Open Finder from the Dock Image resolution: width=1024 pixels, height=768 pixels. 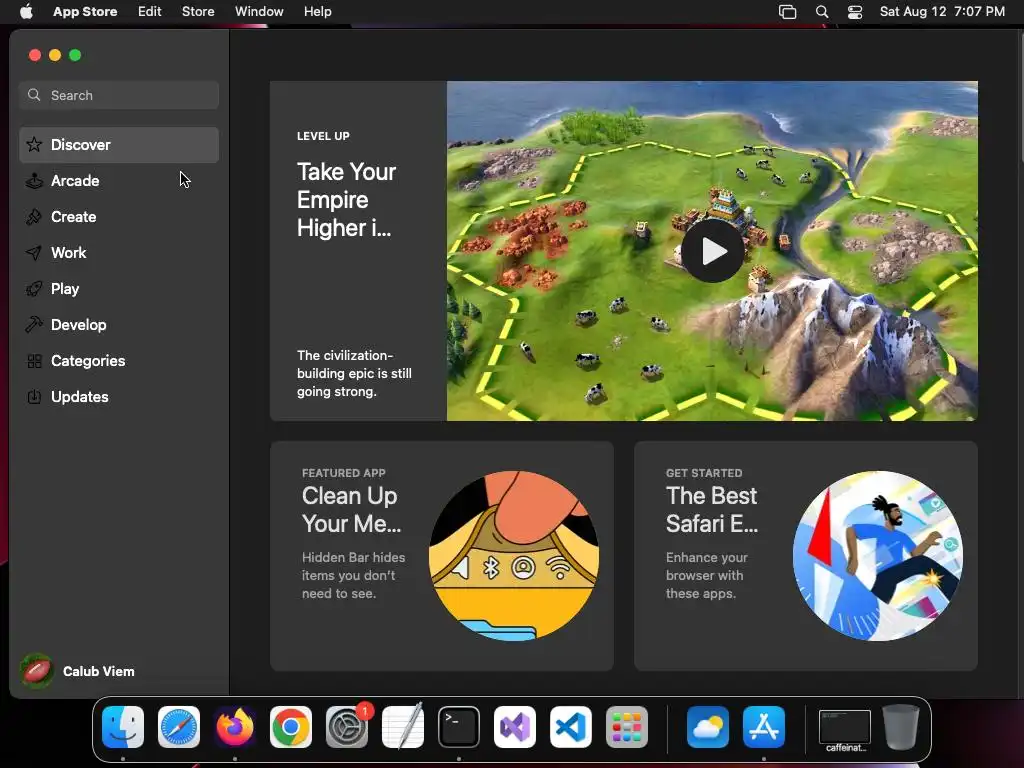pyautogui.click(x=123, y=727)
